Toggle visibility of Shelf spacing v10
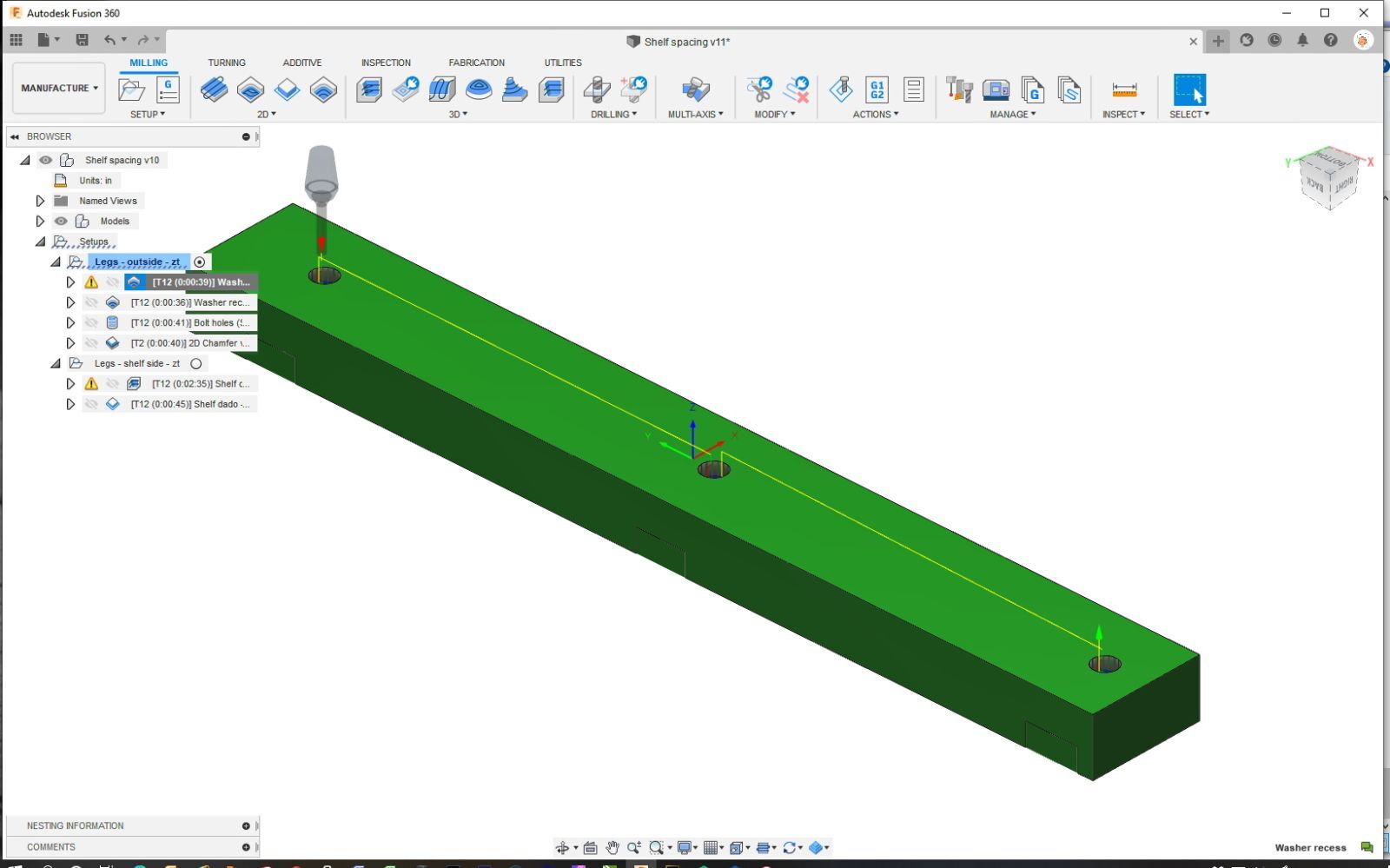 point(45,160)
